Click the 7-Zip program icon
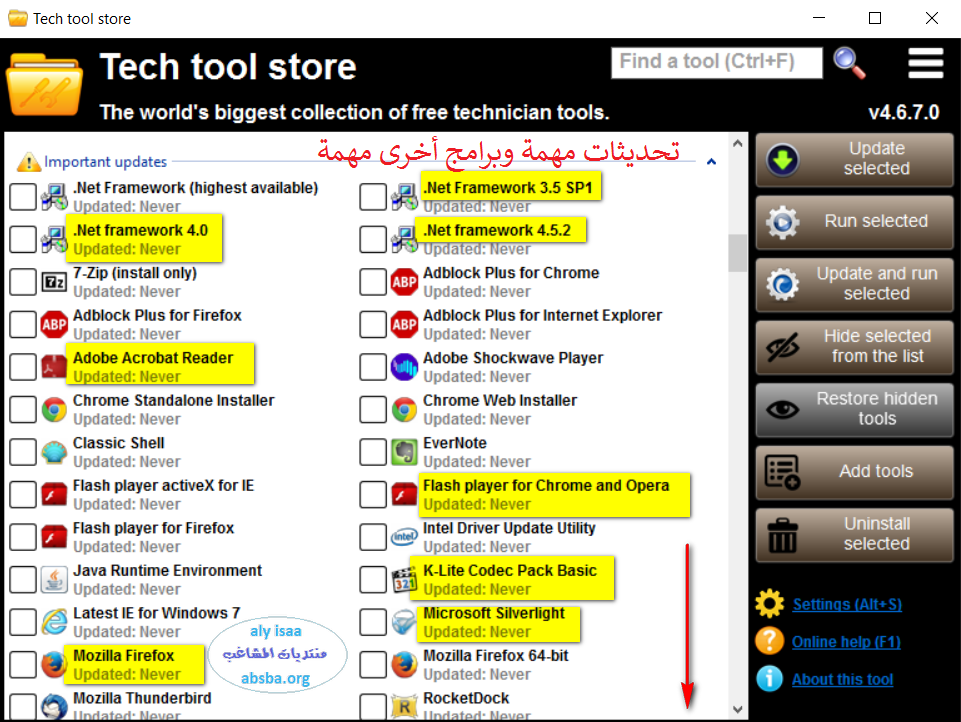961x722 pixels. pos(54,282)
